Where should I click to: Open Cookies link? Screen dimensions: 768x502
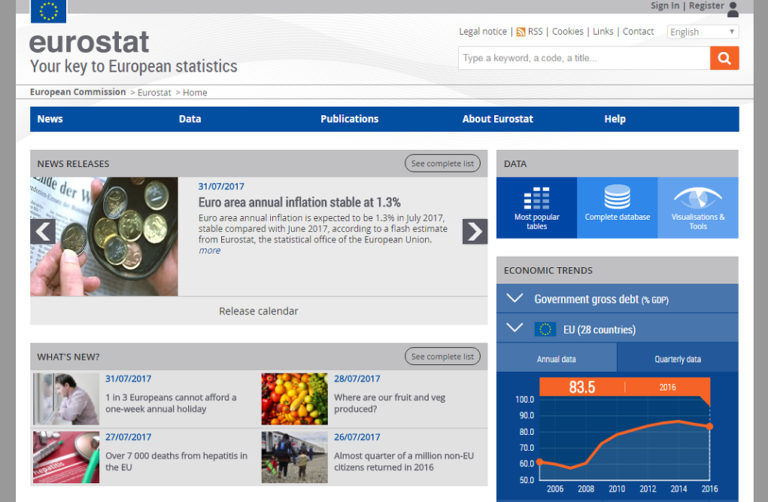pos(568,32)
